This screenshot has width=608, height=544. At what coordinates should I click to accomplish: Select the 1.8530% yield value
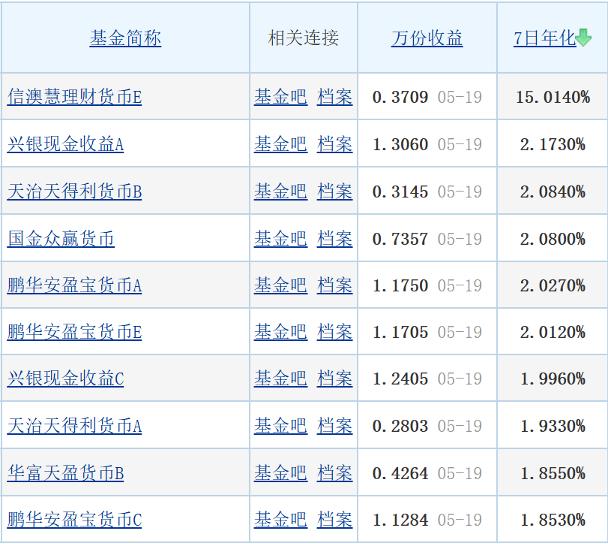point(553,520)
